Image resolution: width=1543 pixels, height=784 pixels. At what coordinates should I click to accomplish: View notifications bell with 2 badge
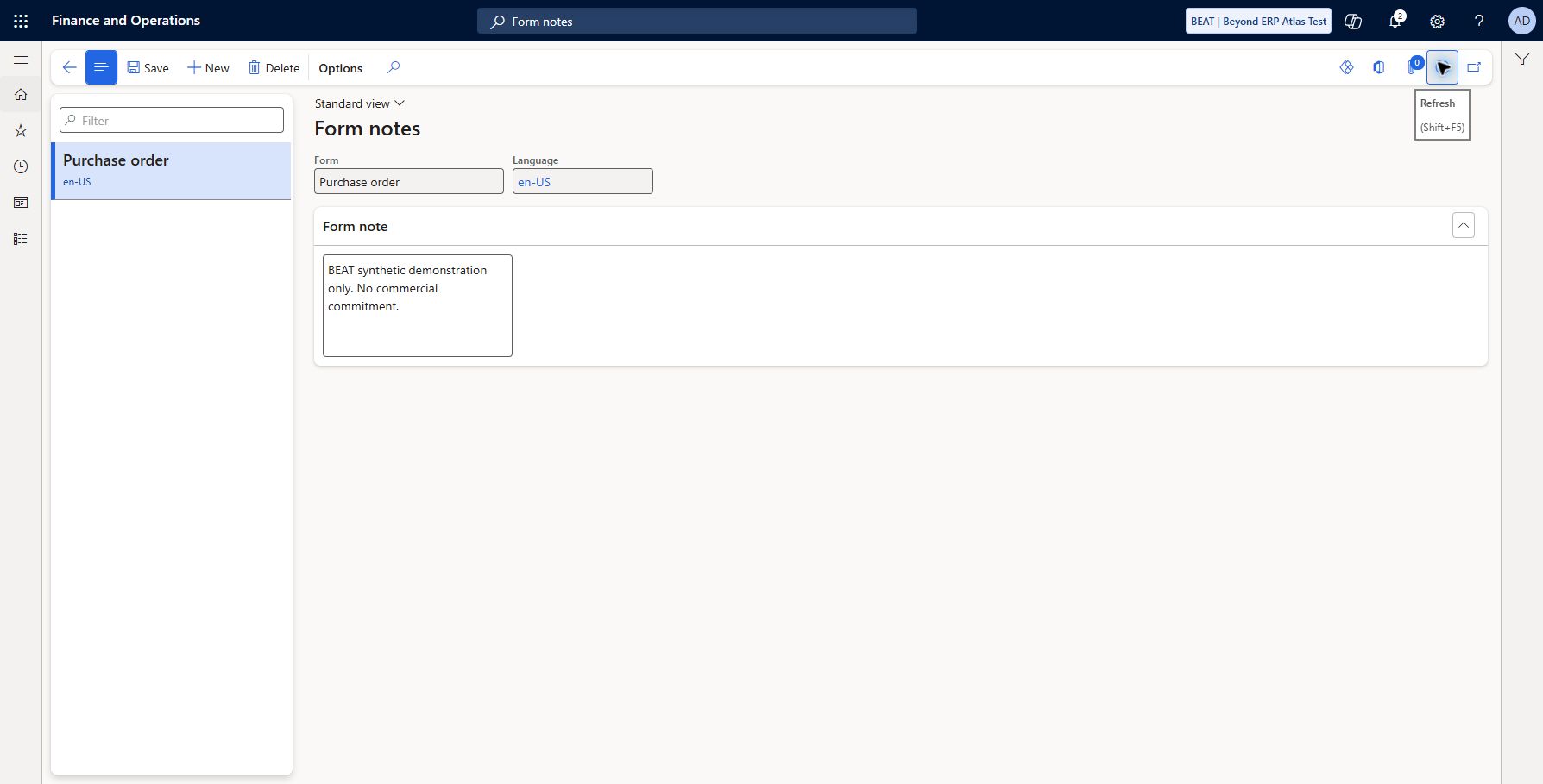pyautogui.click(x=1395, y=21)
